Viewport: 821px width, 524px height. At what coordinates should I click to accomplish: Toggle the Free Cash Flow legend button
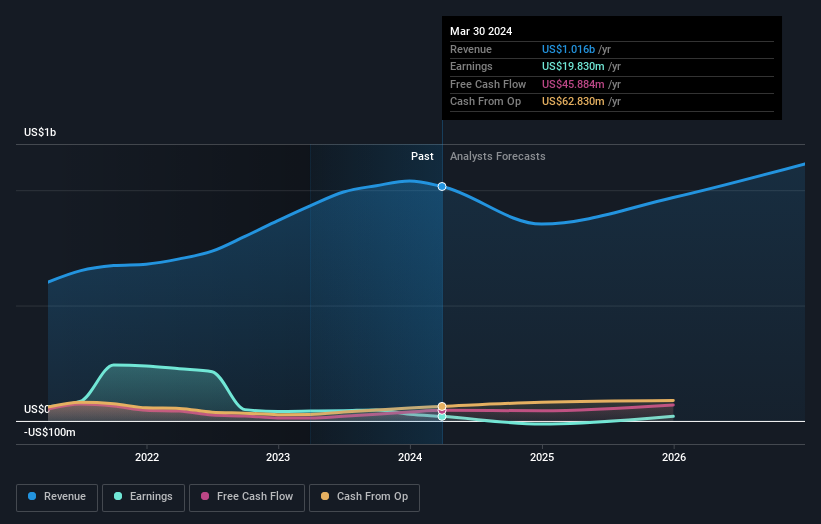[247, 497]
